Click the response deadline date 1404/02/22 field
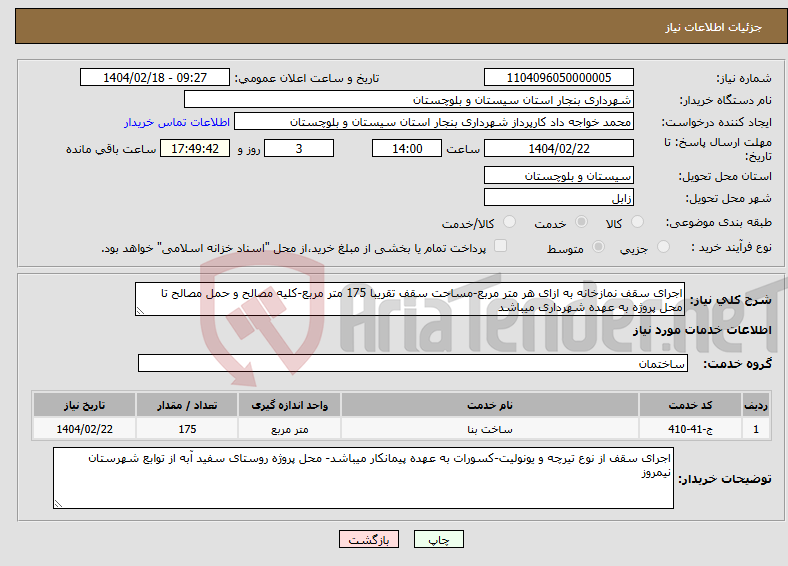This screenshot has height=566, width=788. pyautogui.click(x=559, y=148)
